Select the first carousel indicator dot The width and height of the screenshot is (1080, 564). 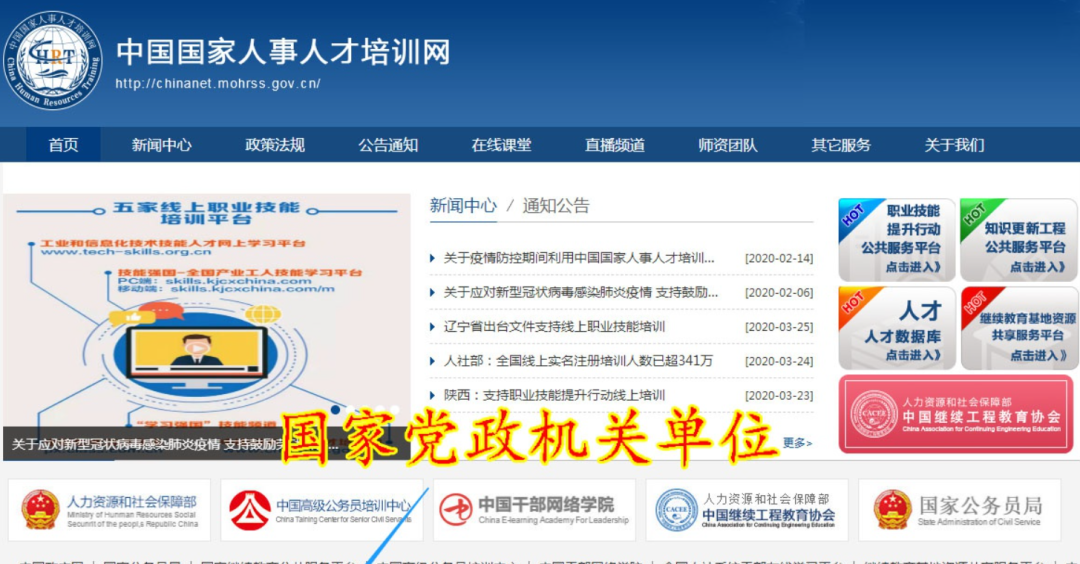[335, 410]
